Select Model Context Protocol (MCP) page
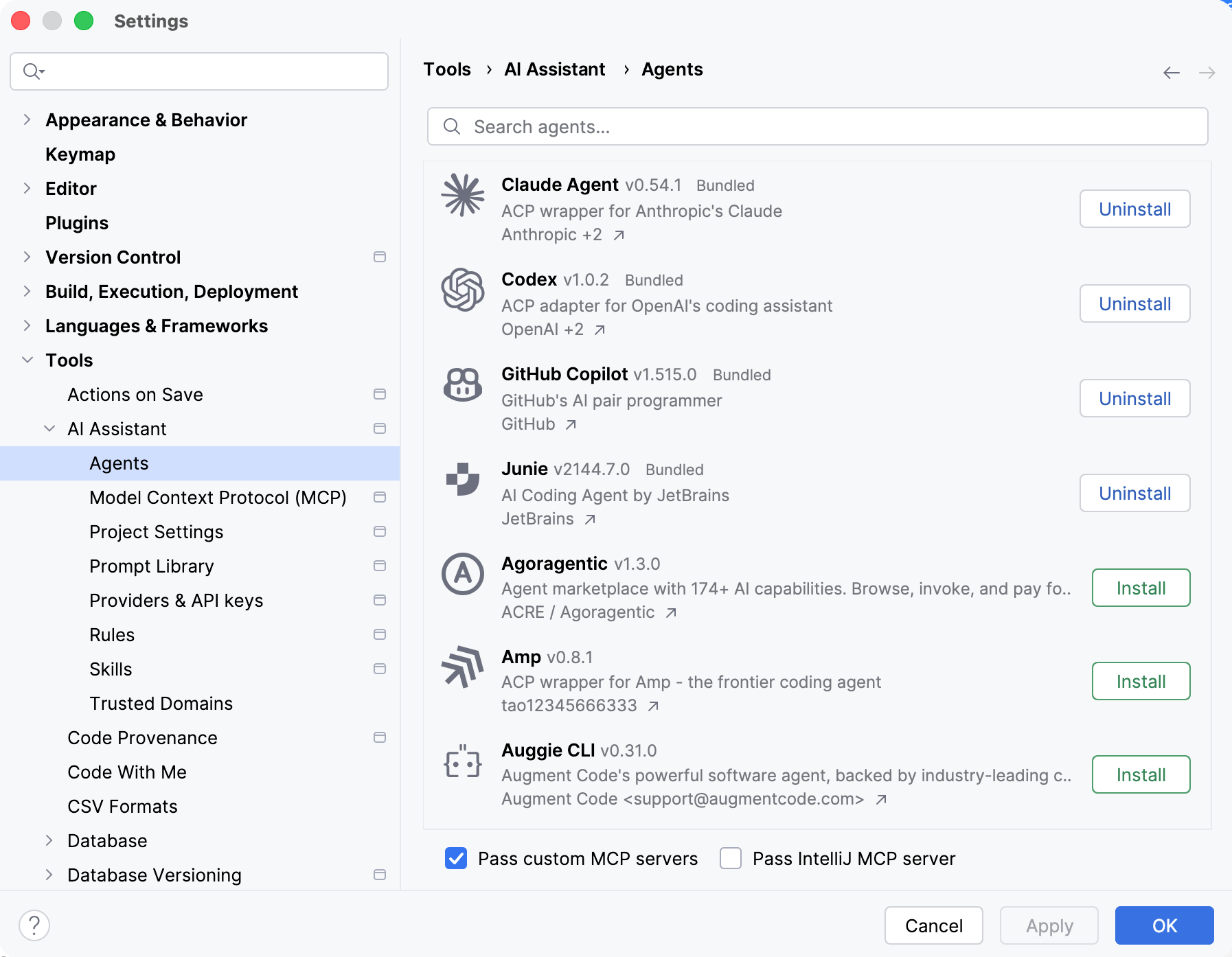 [218, 498]
